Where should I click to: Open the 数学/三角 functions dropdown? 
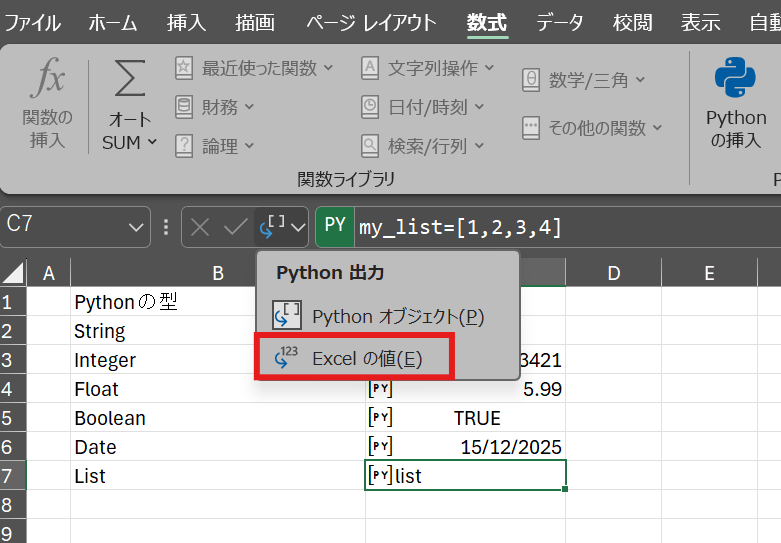[583, 80]
